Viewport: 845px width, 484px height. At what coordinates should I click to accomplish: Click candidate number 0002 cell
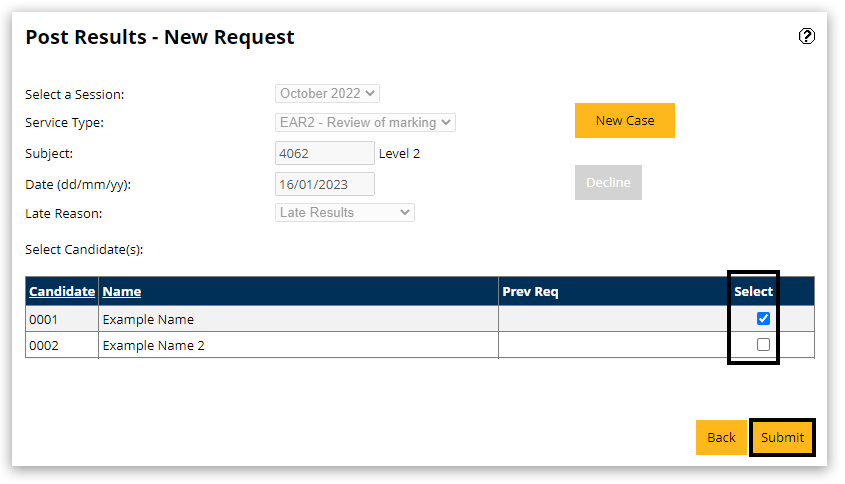(x=44, y=346)
